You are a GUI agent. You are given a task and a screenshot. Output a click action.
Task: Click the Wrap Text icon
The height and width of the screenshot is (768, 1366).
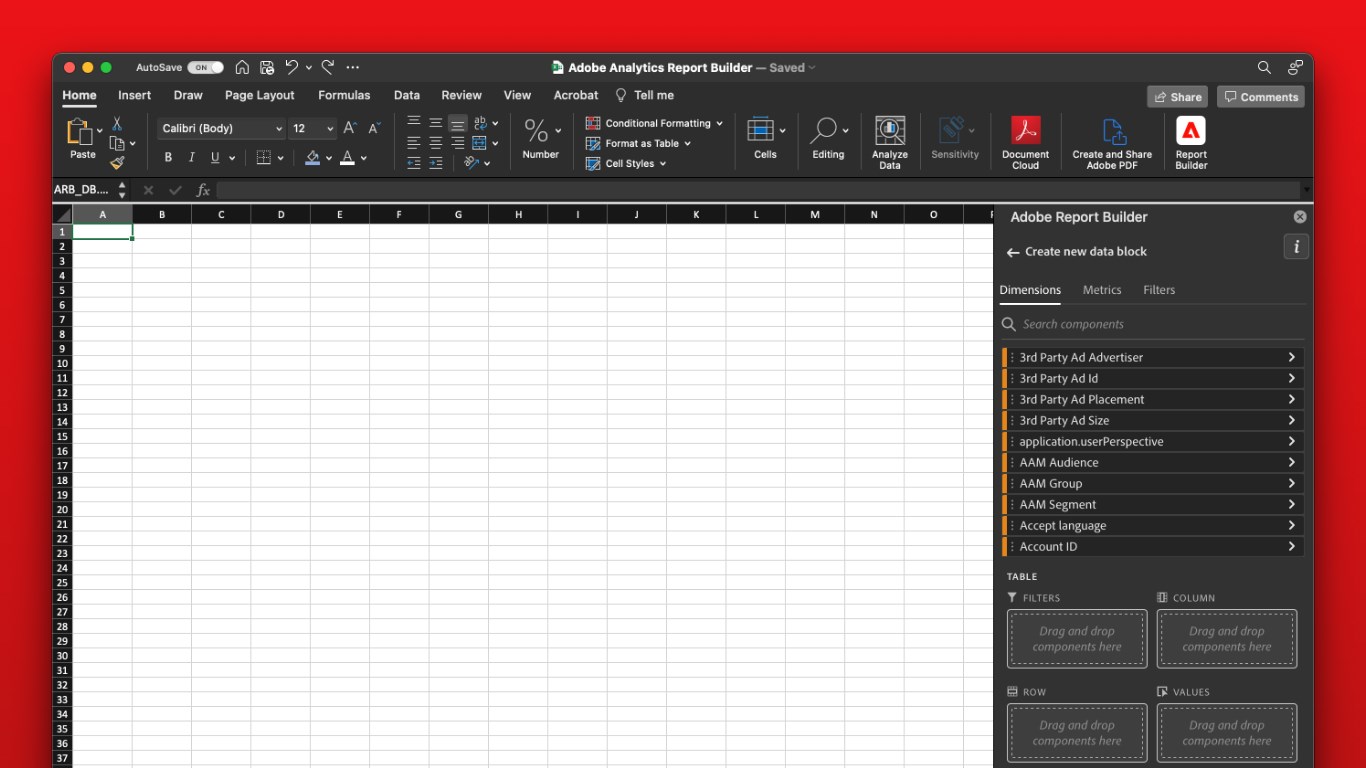coord(480,123)
